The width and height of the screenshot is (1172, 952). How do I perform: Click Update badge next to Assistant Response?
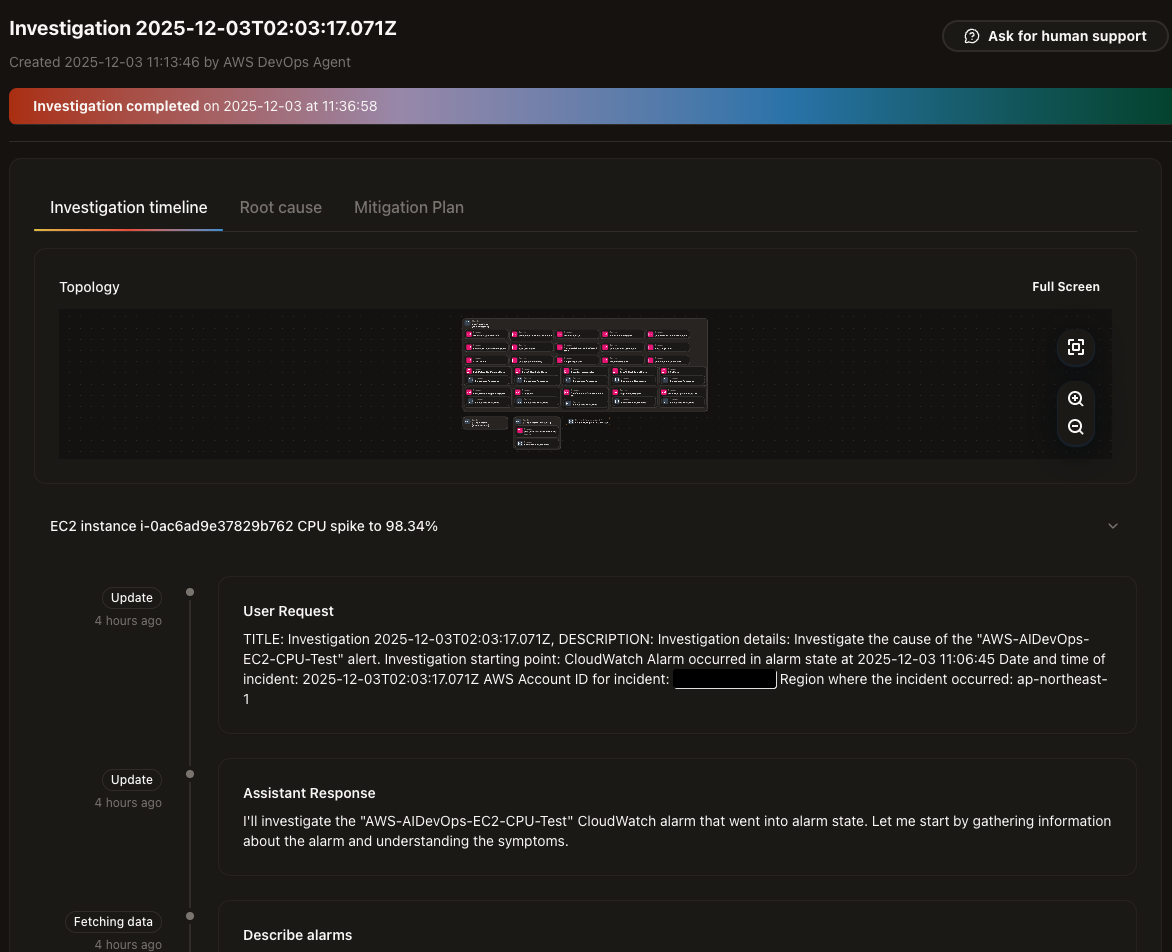pyautogui.click(x=132, y=780)
